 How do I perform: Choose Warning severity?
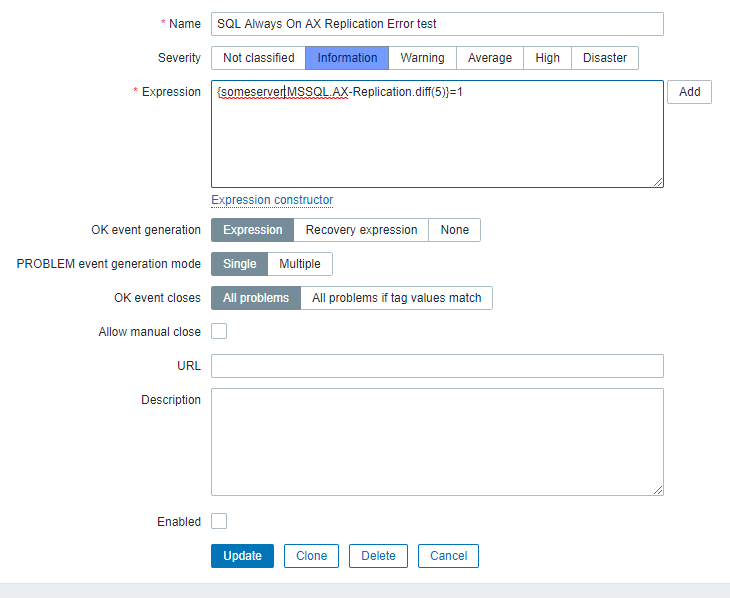[x=422, y=58]
